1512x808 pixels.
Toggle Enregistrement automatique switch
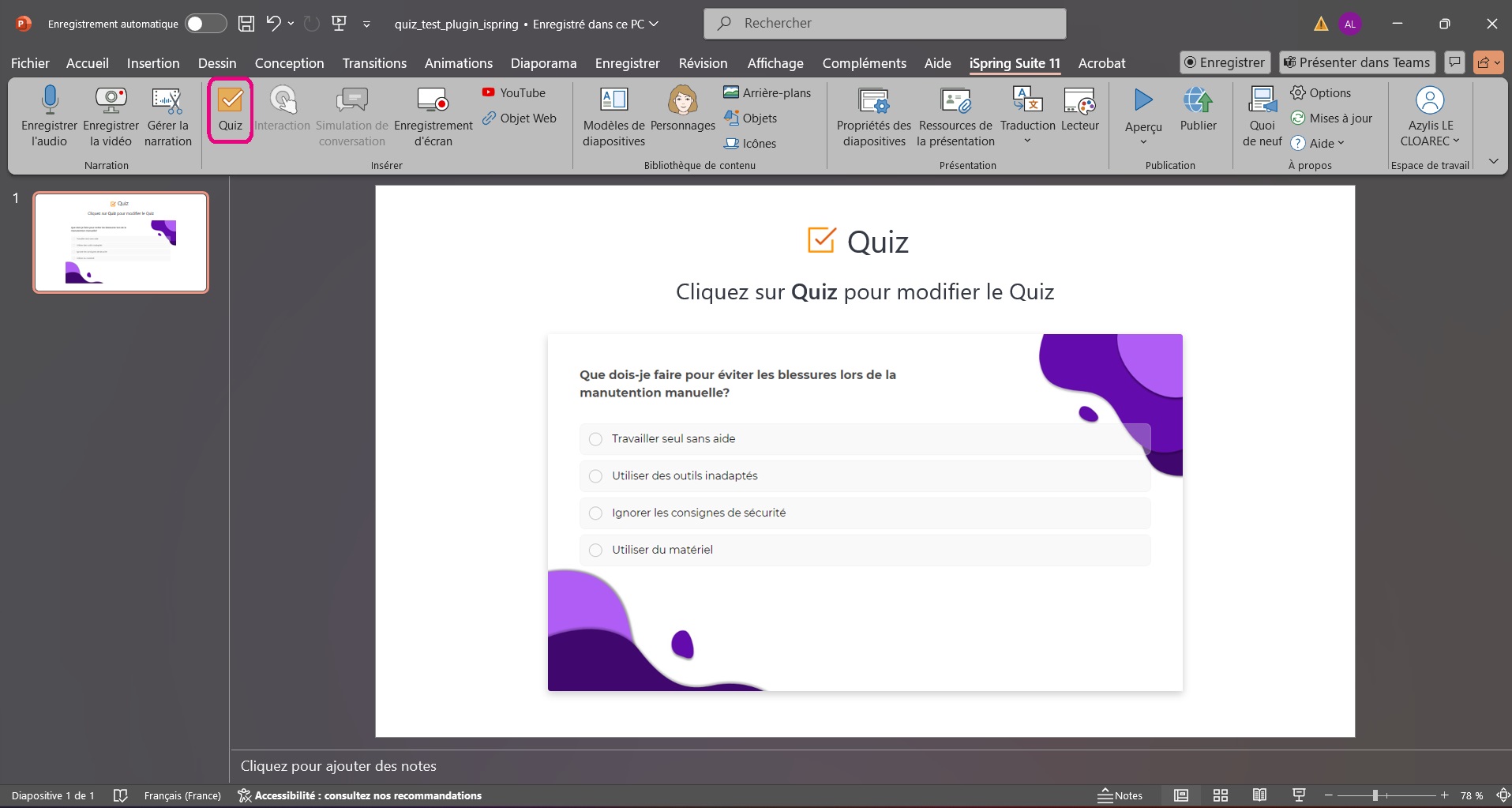205,24
